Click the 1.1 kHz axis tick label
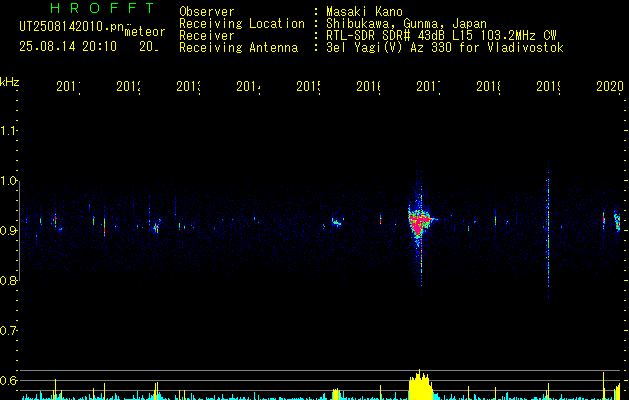This screenshot has height=400, width=629. [8, 130]
